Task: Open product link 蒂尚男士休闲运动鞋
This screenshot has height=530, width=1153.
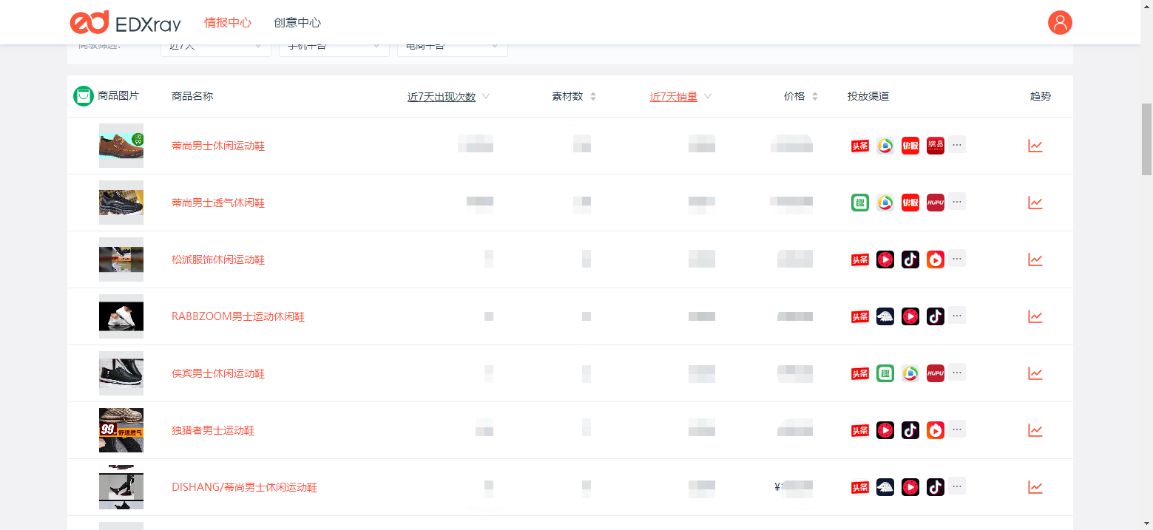Action: (x=218, y=146)
